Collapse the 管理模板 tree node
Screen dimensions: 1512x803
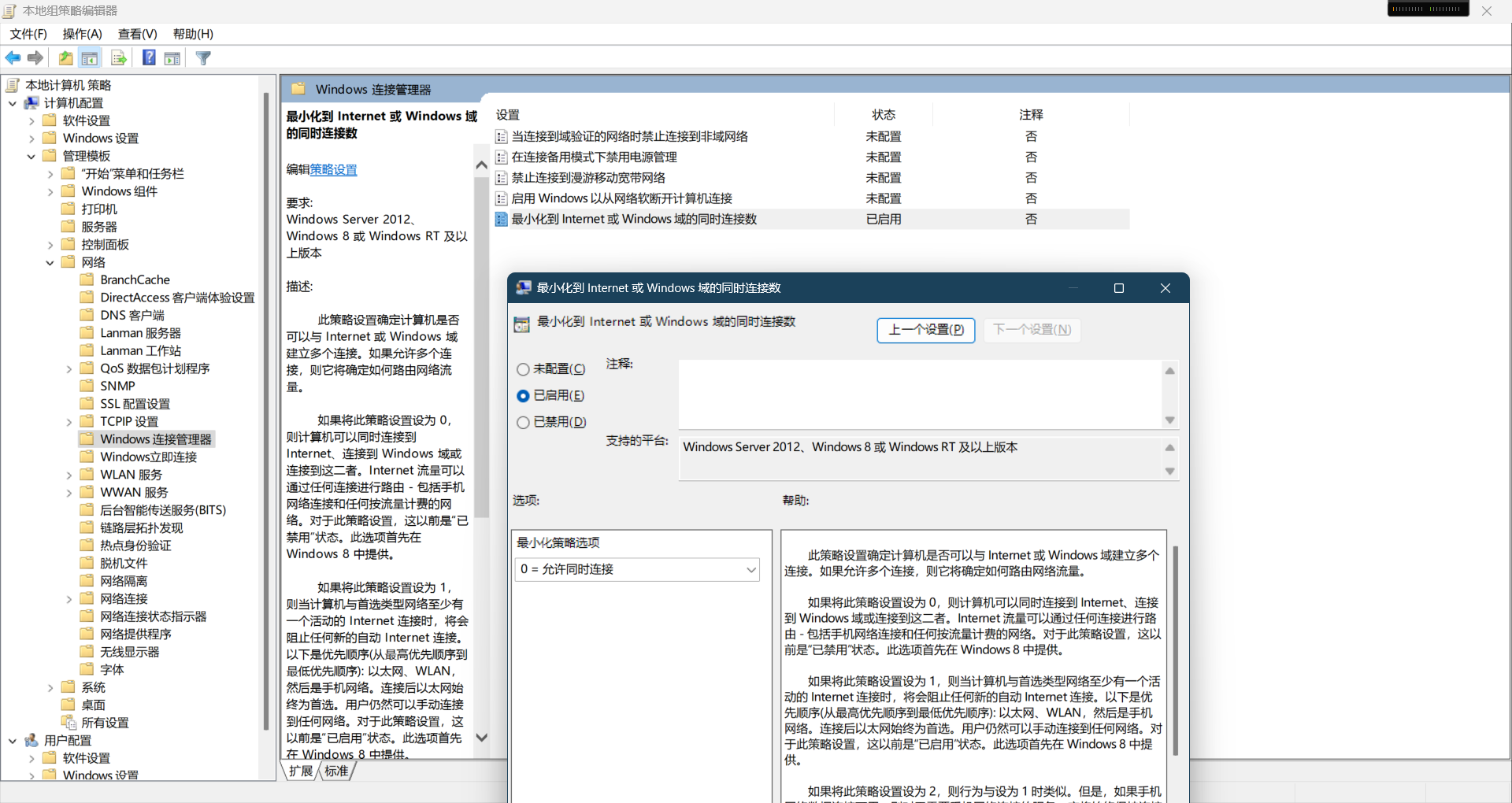point(31,156)
